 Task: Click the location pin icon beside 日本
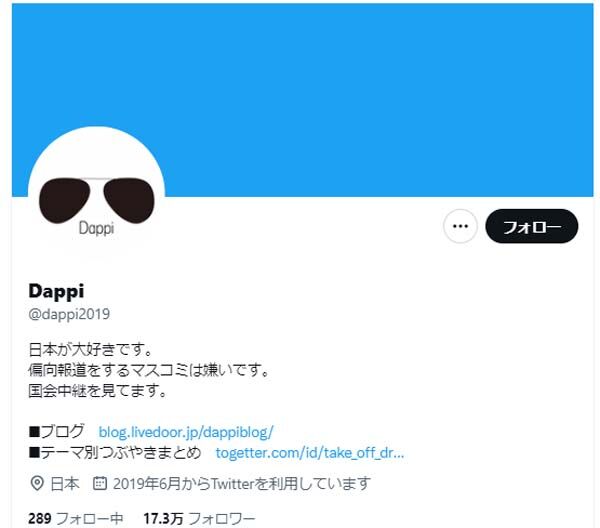[37, 483]
